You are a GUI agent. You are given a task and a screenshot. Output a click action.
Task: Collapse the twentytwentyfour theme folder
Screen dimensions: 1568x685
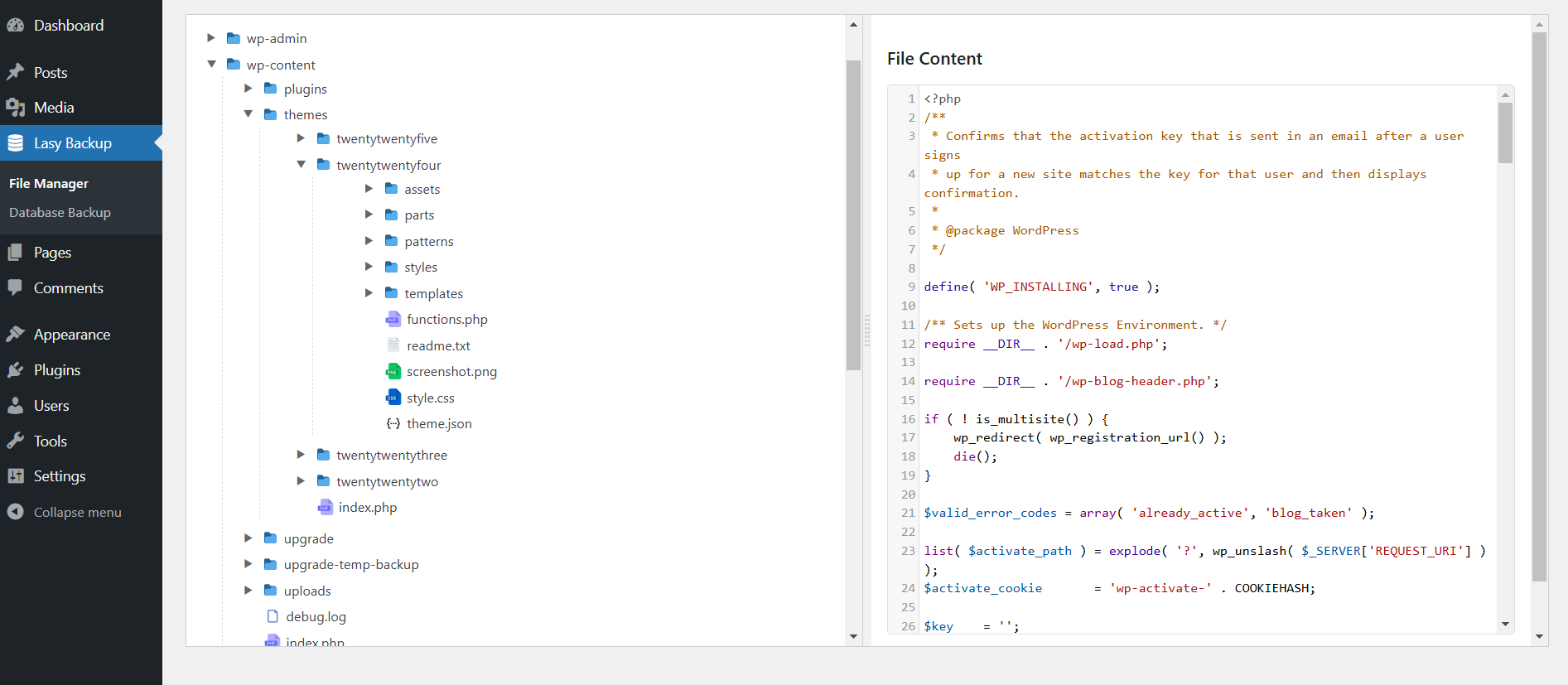pyautogui.click(x=302, y=165)
